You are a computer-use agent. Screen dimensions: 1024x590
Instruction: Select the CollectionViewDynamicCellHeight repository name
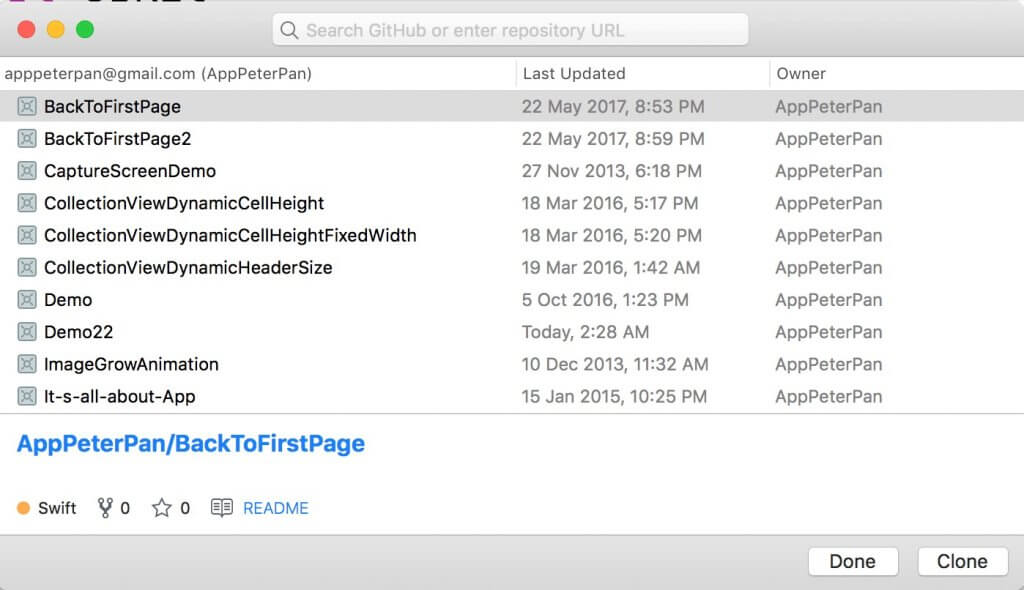point(184,203)
